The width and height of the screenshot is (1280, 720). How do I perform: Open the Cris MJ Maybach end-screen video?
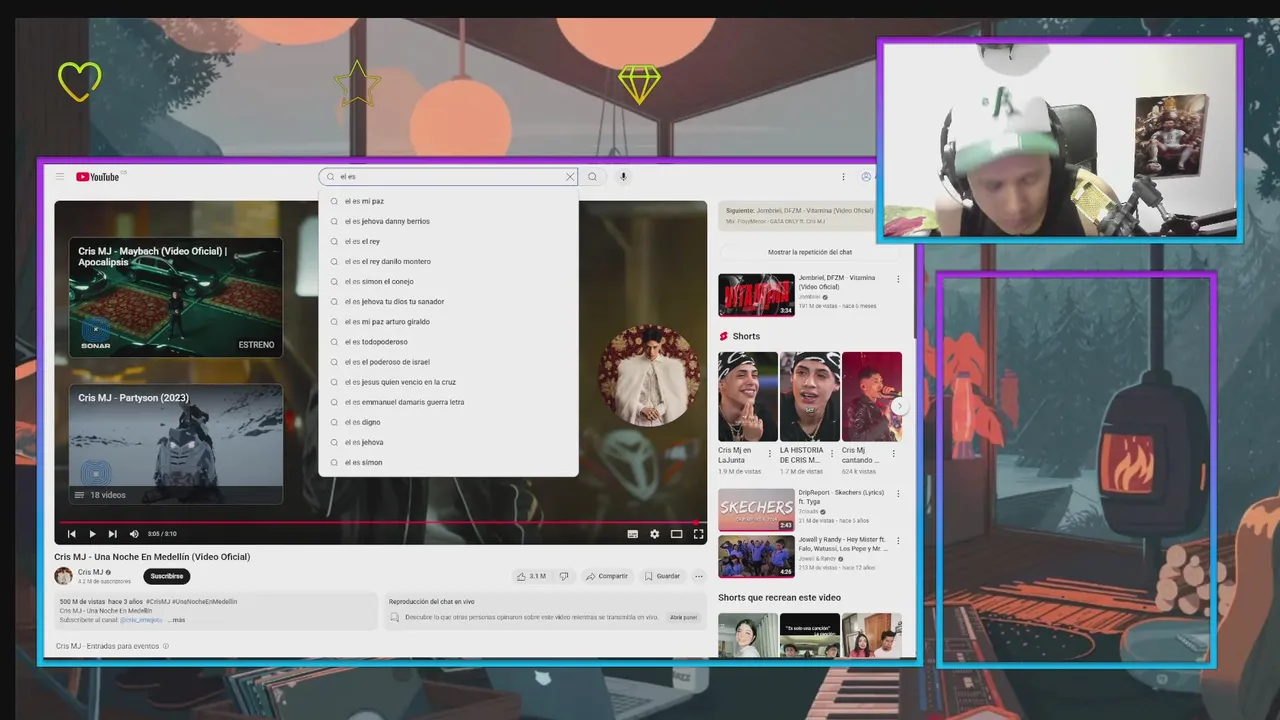pyautogui.click(x=175, y=297)
